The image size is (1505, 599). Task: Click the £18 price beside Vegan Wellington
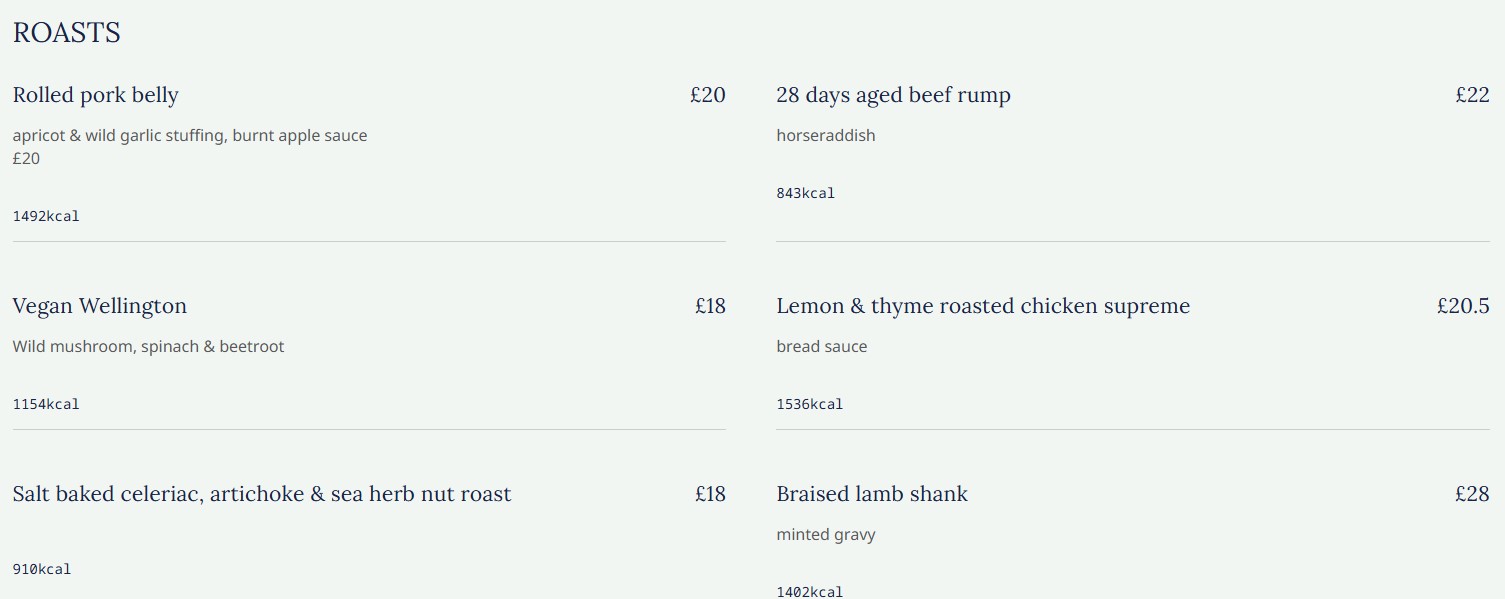click(x=710, y=306)
